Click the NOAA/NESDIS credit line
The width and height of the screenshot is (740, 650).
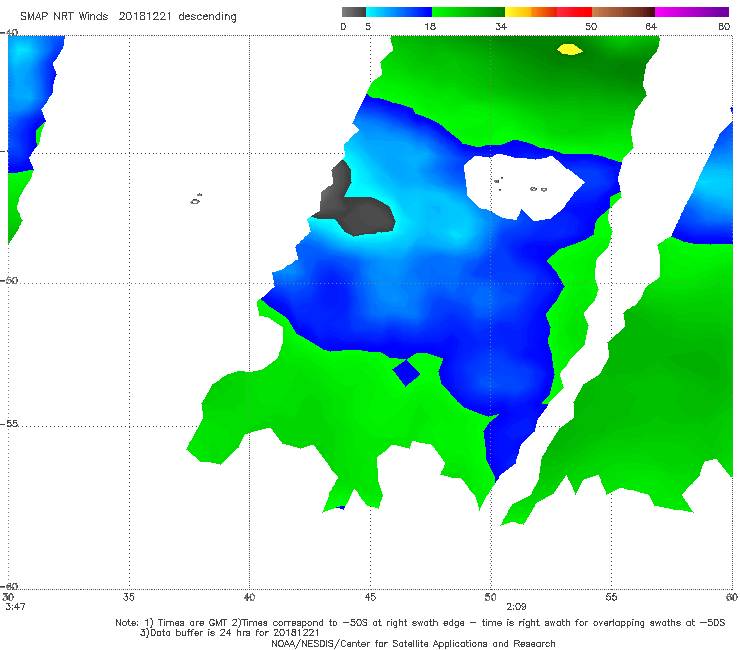coord(413,643)
